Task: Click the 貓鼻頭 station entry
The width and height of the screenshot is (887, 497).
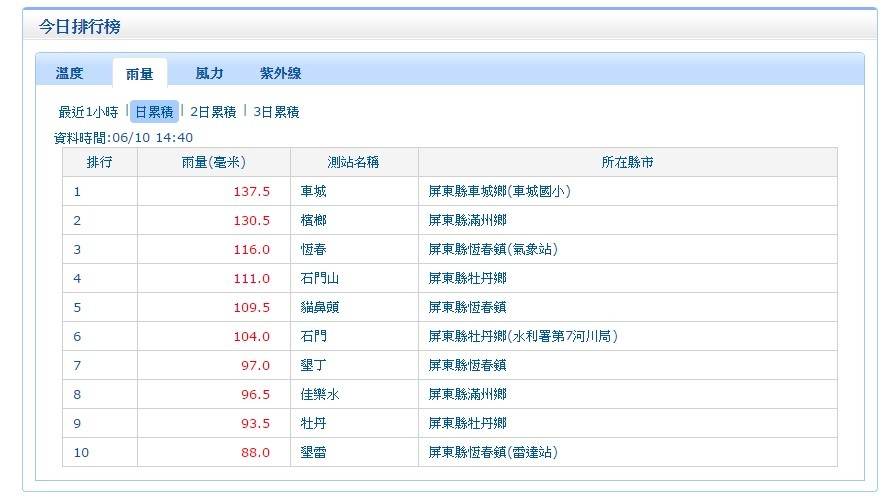Action: (x=319, y=307)
